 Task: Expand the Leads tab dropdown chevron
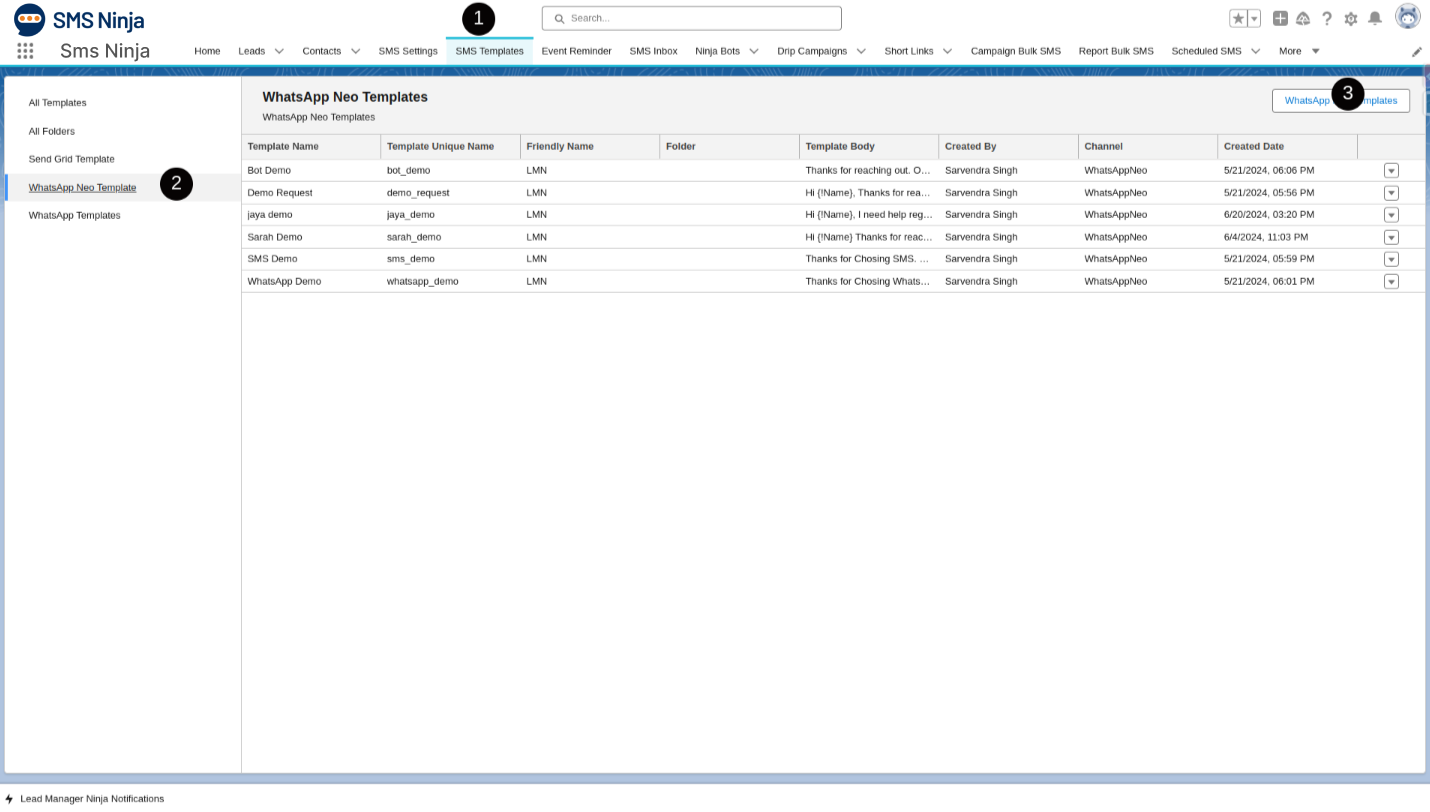279,51
